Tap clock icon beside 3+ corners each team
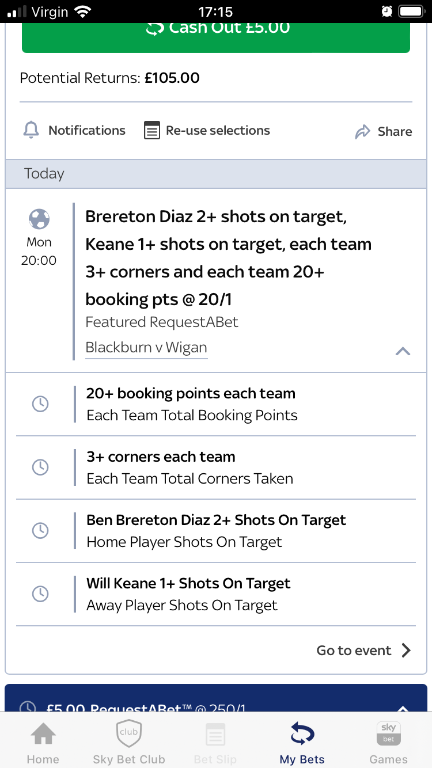 coord(40,467)
